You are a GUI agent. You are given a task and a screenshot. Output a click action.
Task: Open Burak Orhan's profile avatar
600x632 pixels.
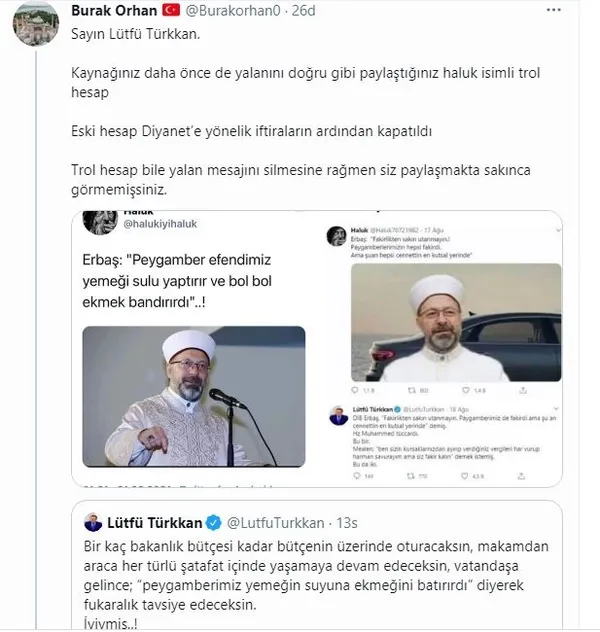point(36,24)
